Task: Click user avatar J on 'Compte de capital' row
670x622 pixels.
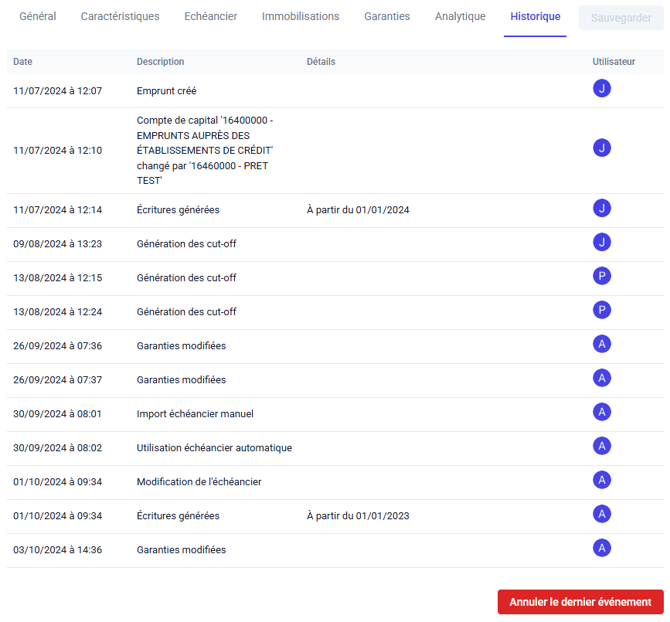Action: [601, 148]
